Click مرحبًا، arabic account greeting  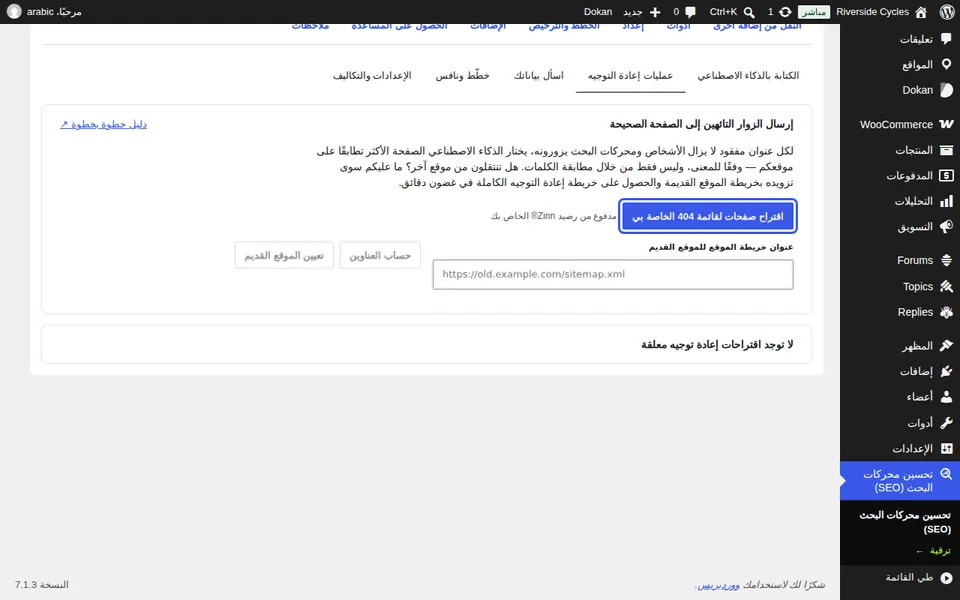pyautogui.click(x=54, y=12)
